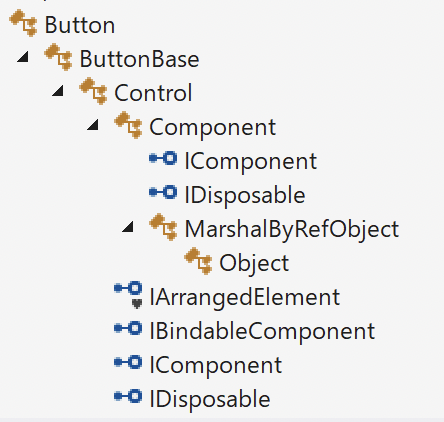Collapse the Control node using its arrow
This screenshot has width=444, height=422.
pos(58,91)
